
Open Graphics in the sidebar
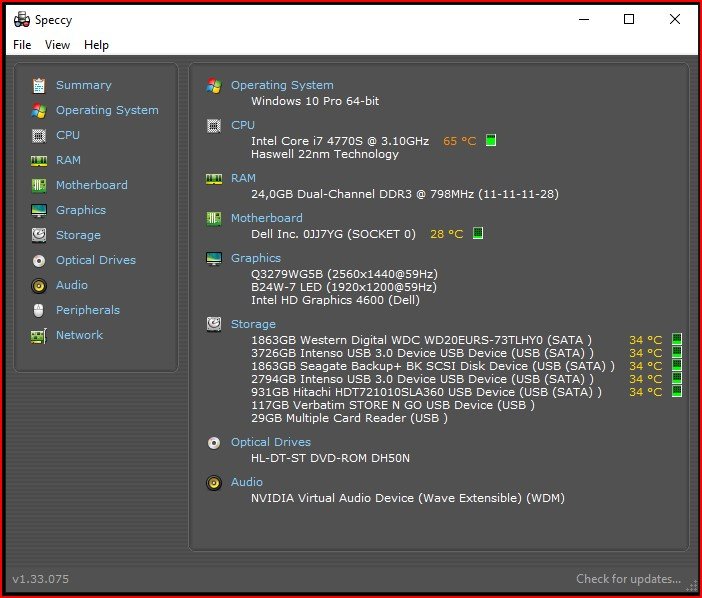(x=81, y=210)
